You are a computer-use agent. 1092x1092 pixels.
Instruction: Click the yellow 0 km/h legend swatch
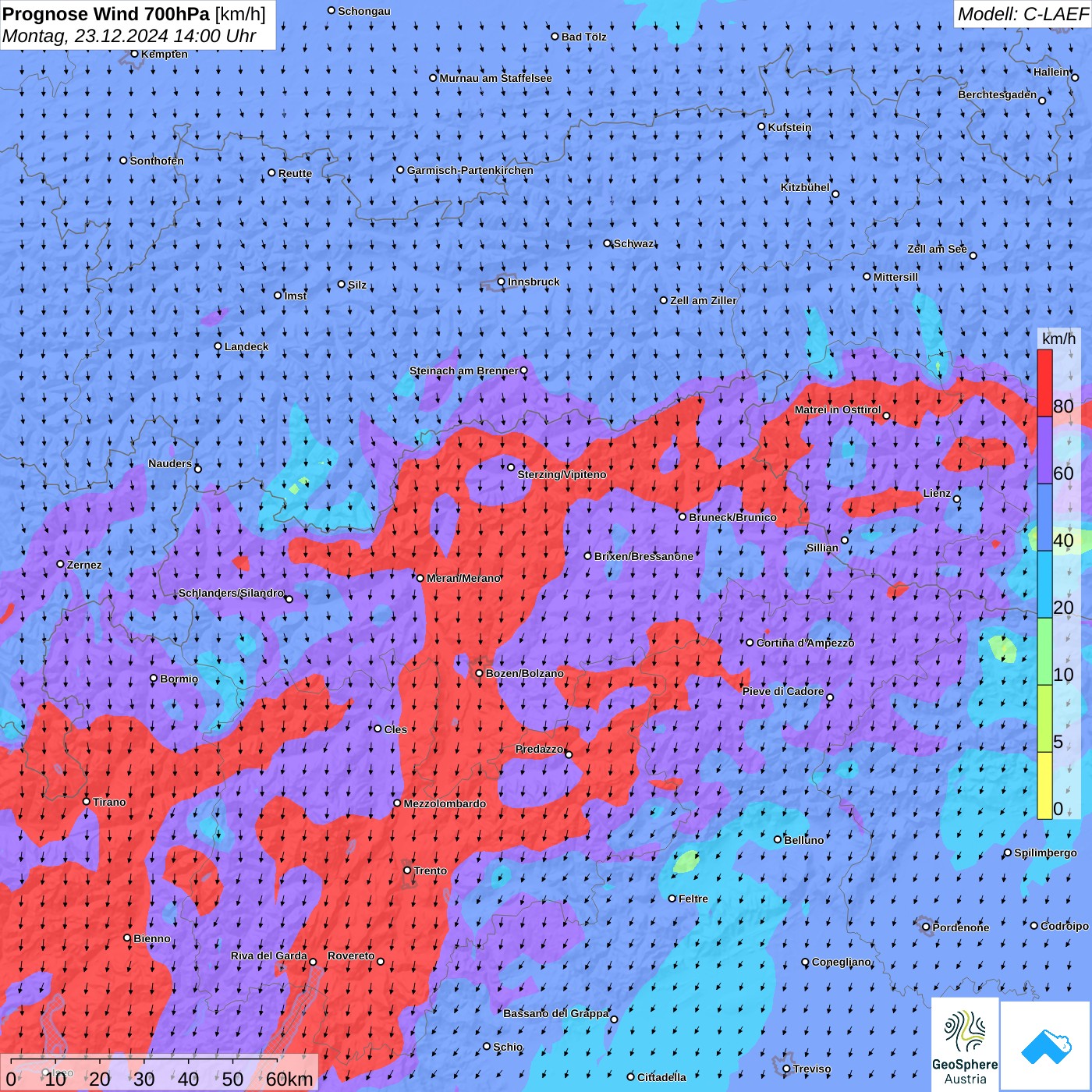click(x=1044, y=785)
